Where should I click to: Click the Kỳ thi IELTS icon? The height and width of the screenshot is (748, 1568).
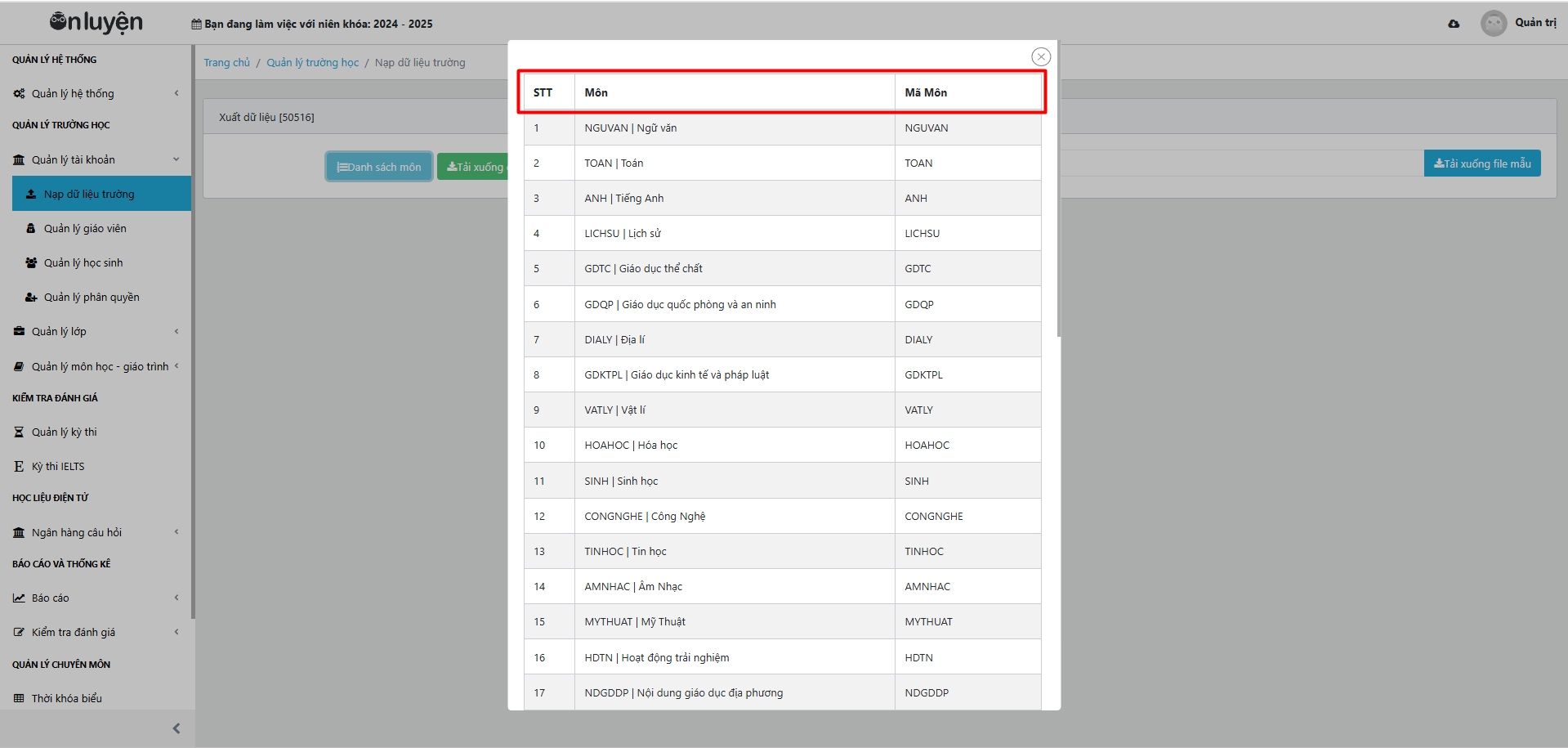(19, 467)
